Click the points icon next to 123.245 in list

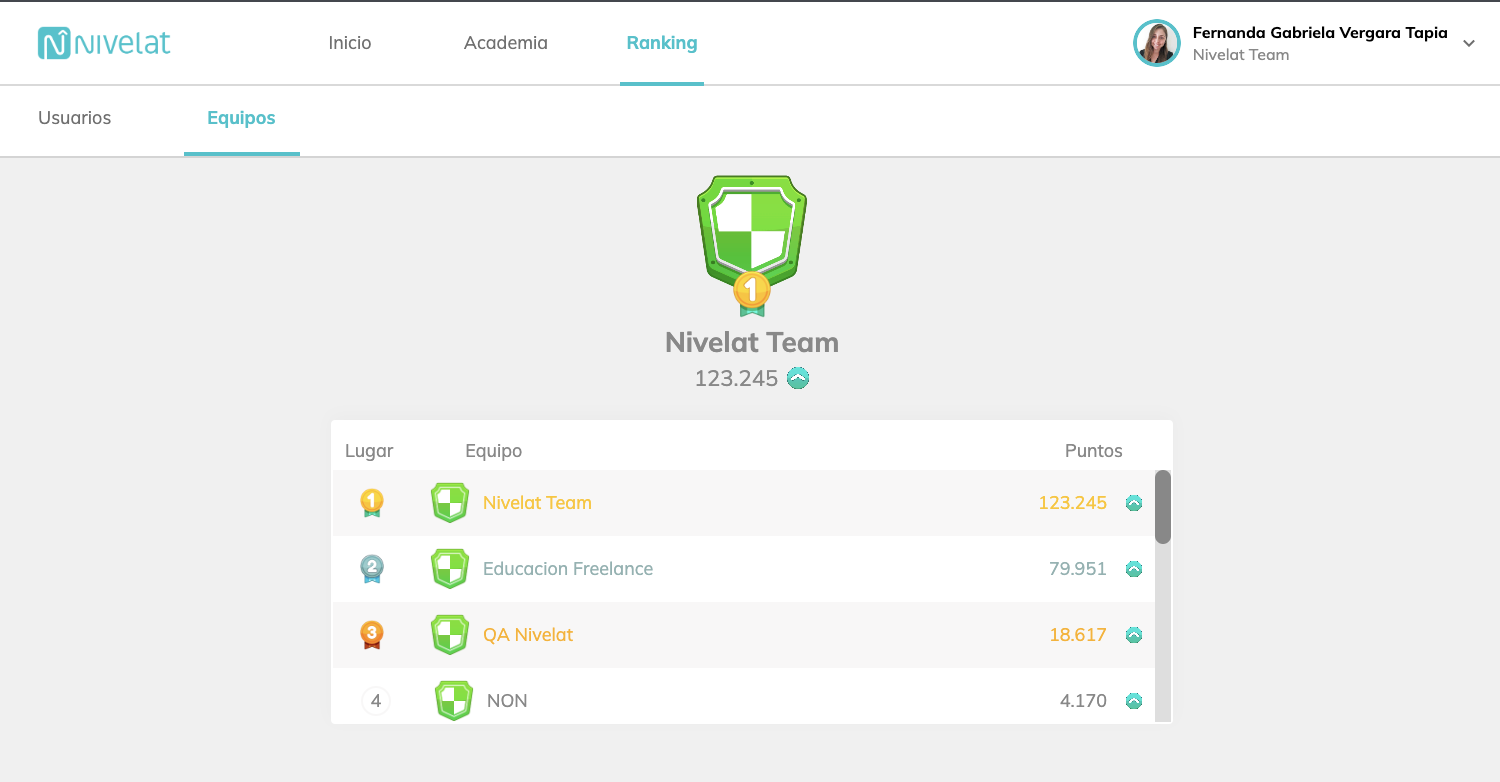(1134, 503)
